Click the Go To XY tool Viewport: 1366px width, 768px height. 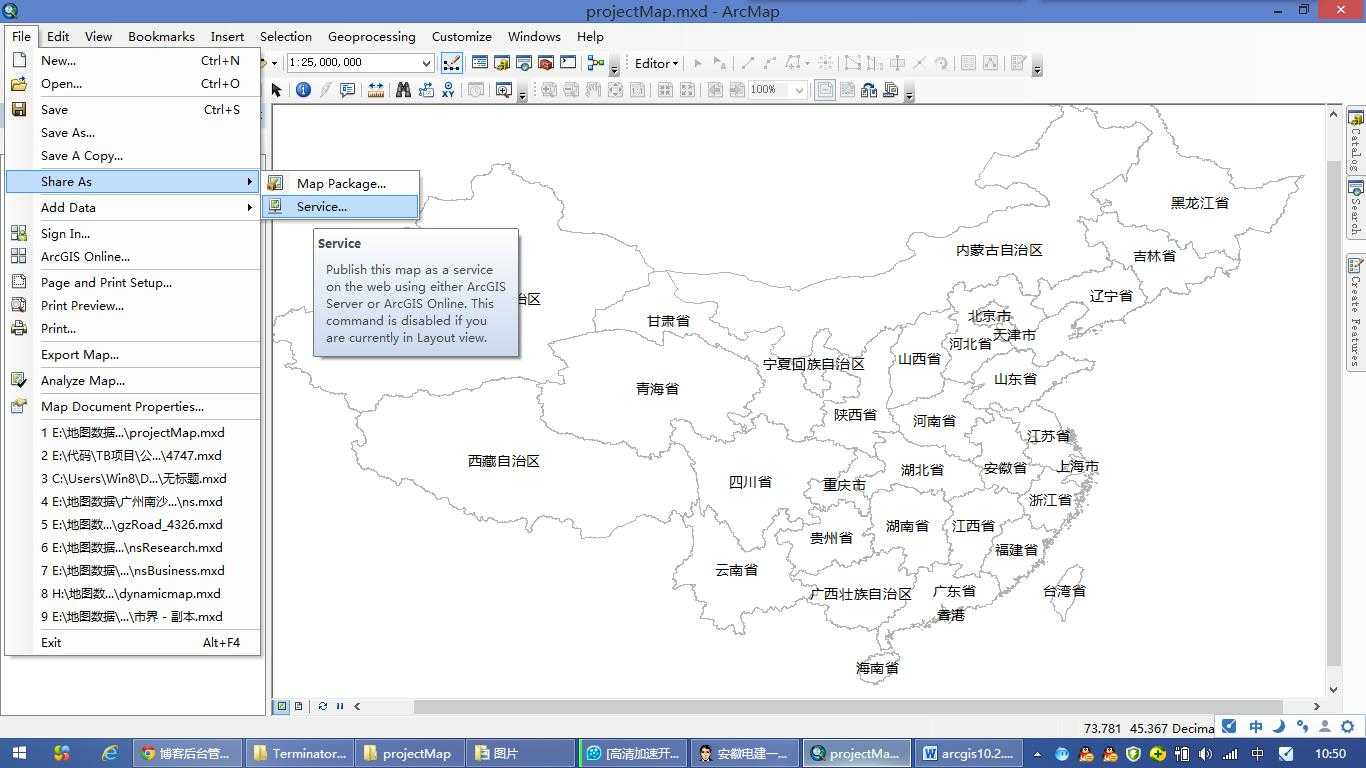pyautogui.click(x=448, y=90)
